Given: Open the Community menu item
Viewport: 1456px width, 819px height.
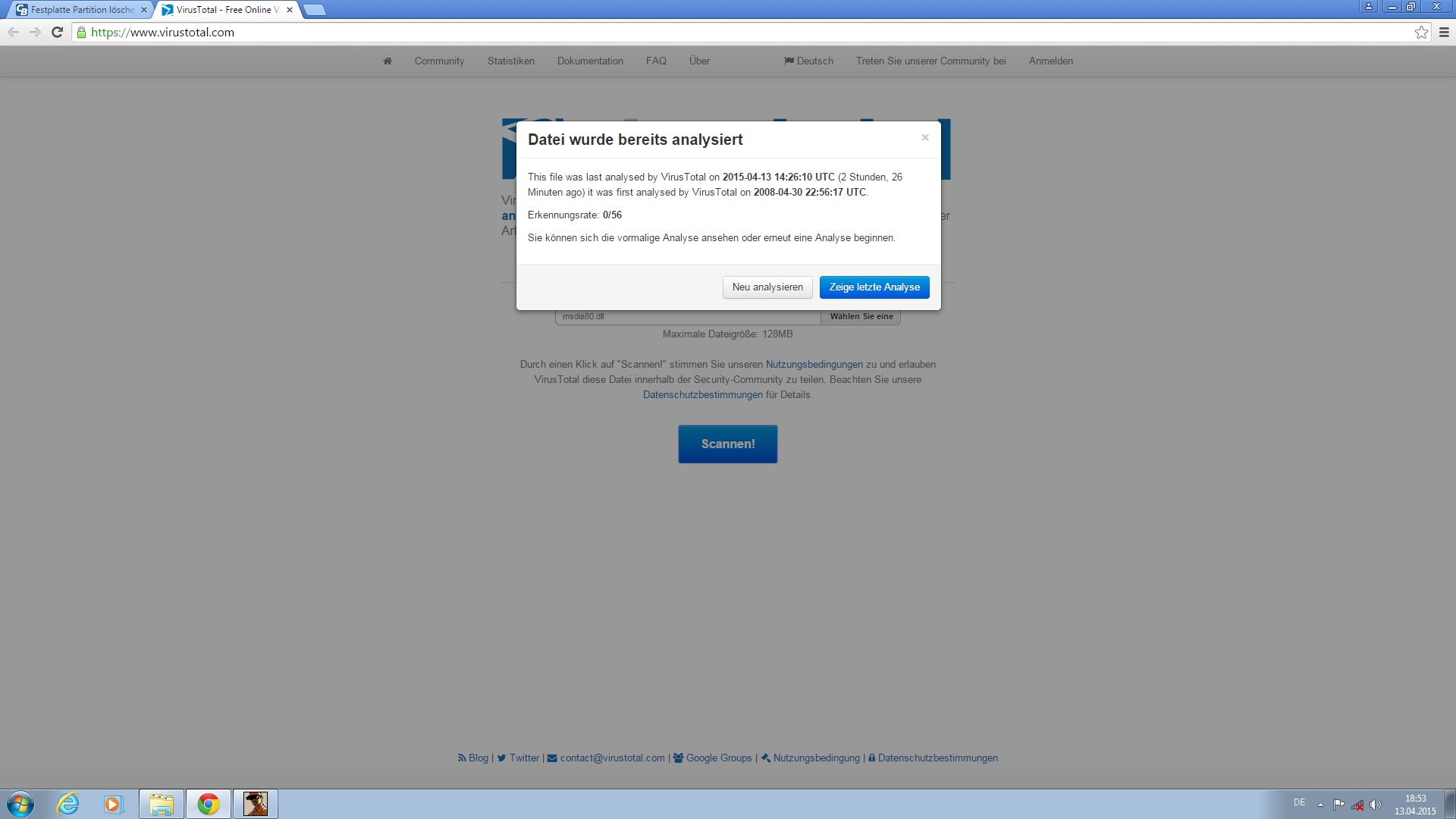Looking at the screenshot, I should (x=439, y=61).
